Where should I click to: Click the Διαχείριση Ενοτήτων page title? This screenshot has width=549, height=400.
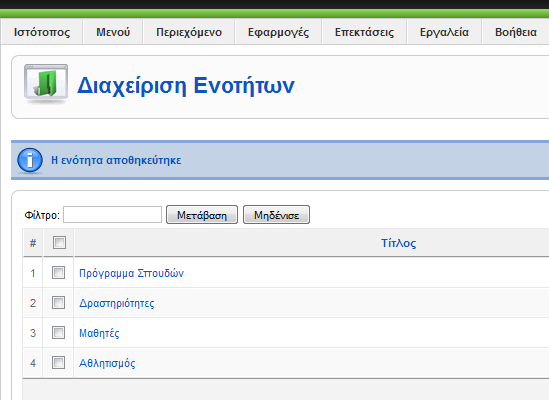tap(186, 85)
